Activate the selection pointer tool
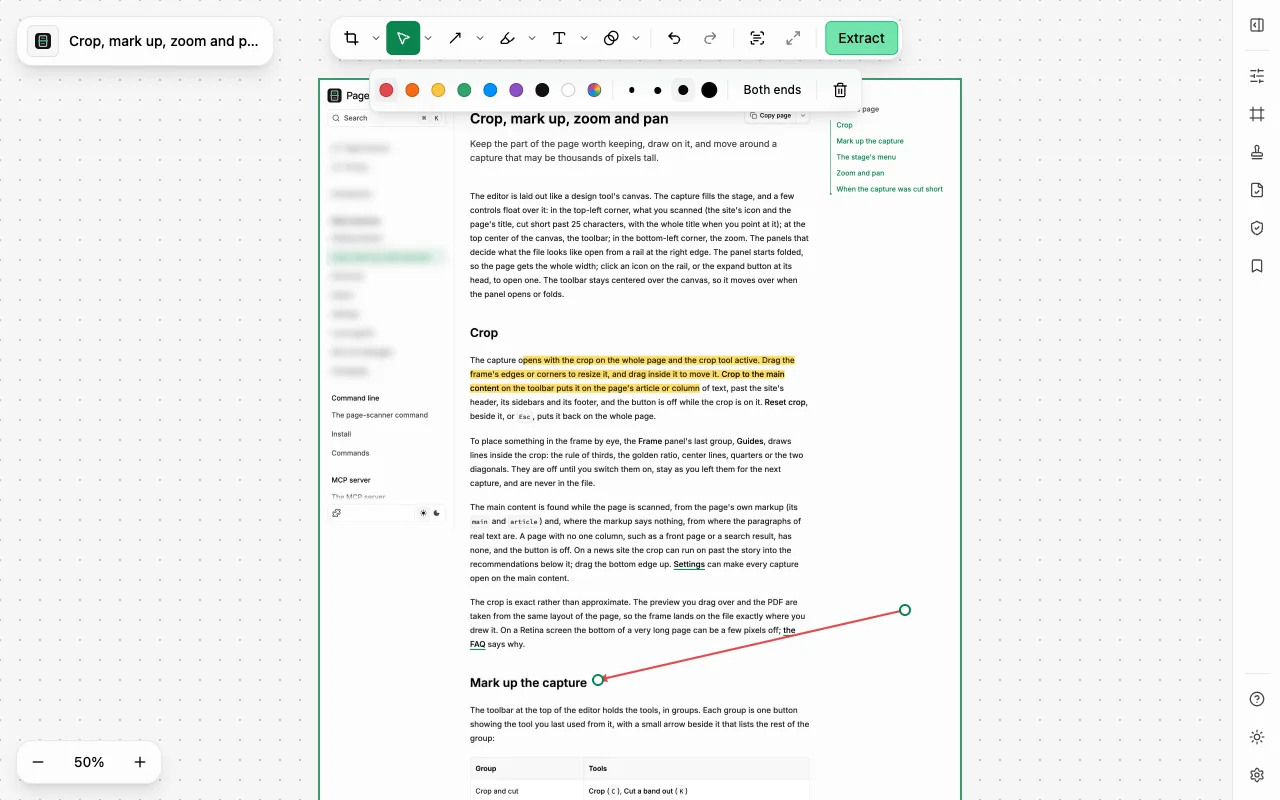This screenshot has width=1280, height=800. coord(403,38)
